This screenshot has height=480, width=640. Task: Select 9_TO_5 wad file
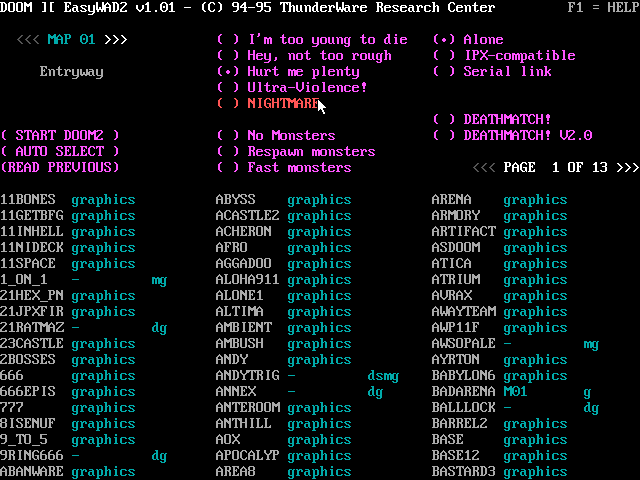click(24, 439)
